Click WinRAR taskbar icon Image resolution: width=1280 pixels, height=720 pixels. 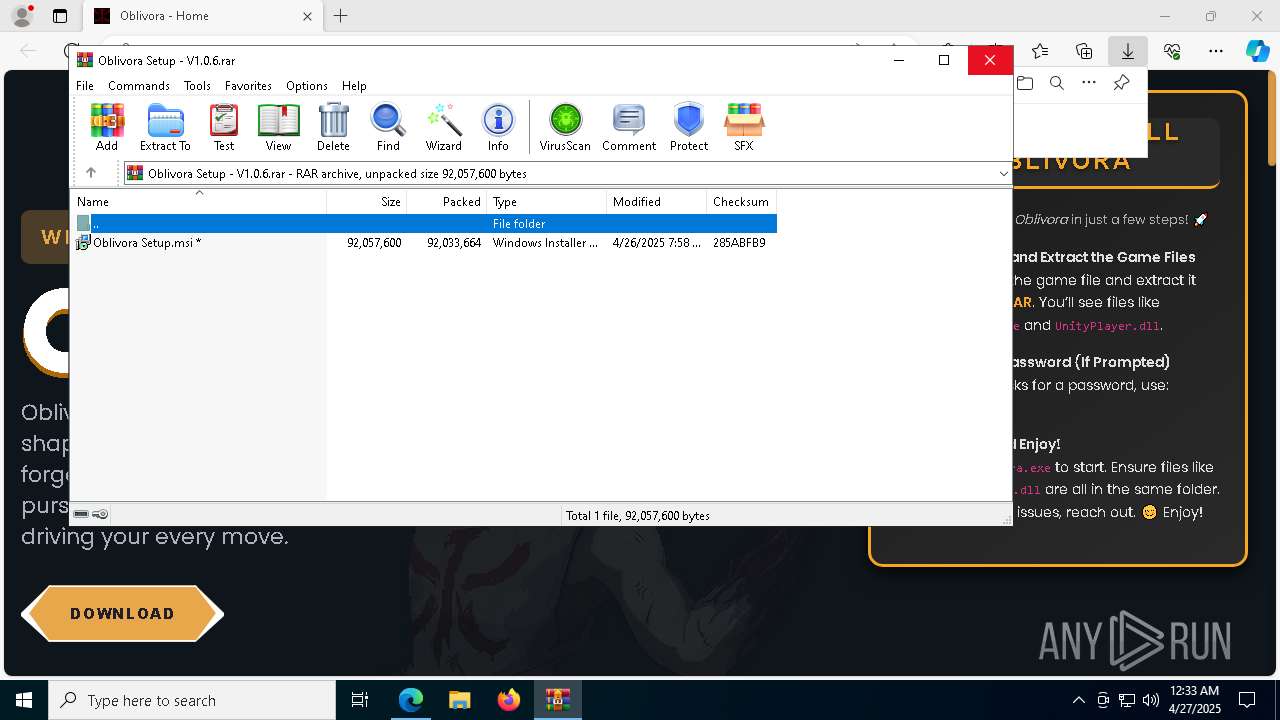(557, 700)
